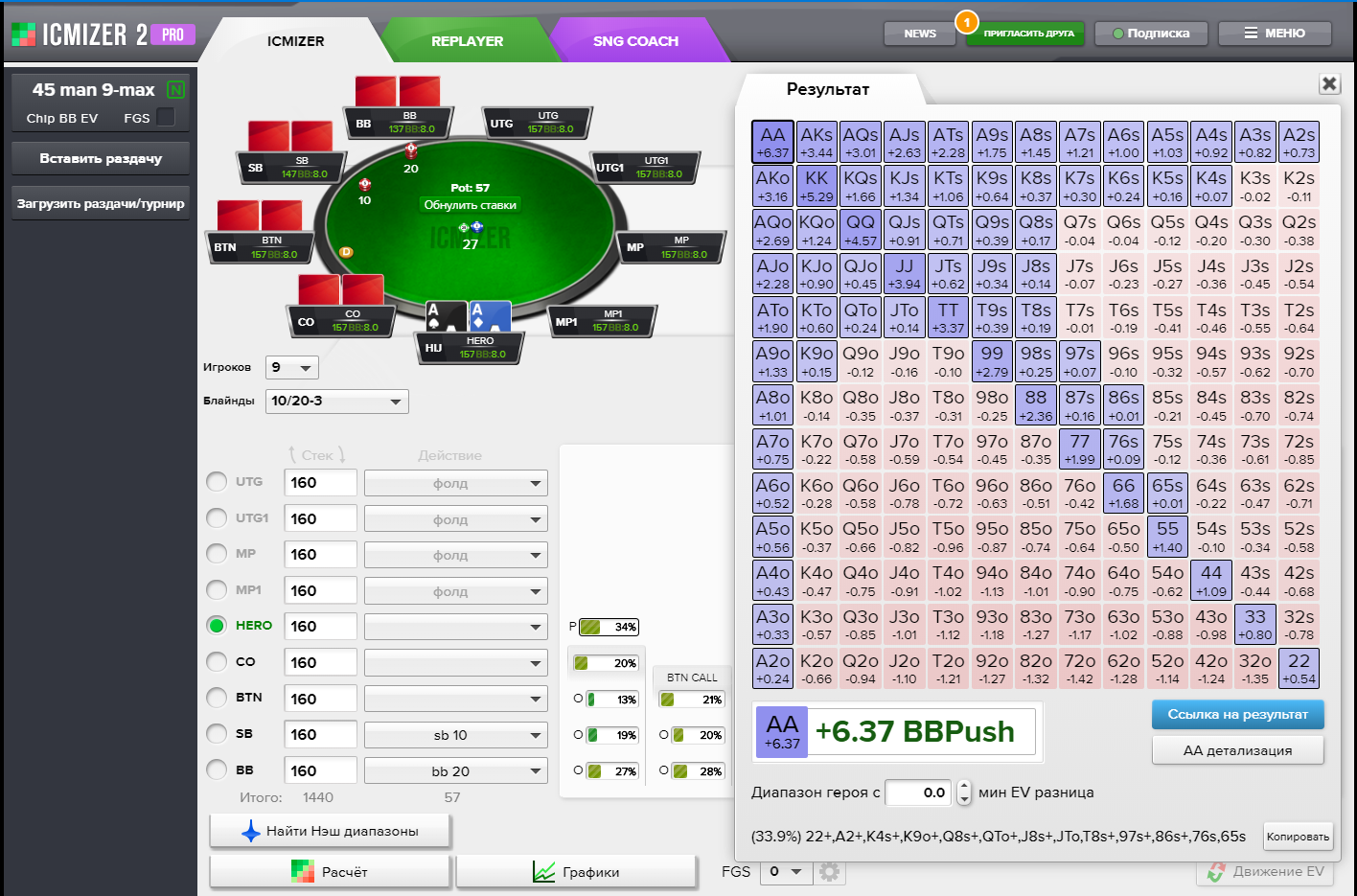This screenshot has width=1357, height=896.
Task: Click the Расчёт button
Action: click(330, 872)
